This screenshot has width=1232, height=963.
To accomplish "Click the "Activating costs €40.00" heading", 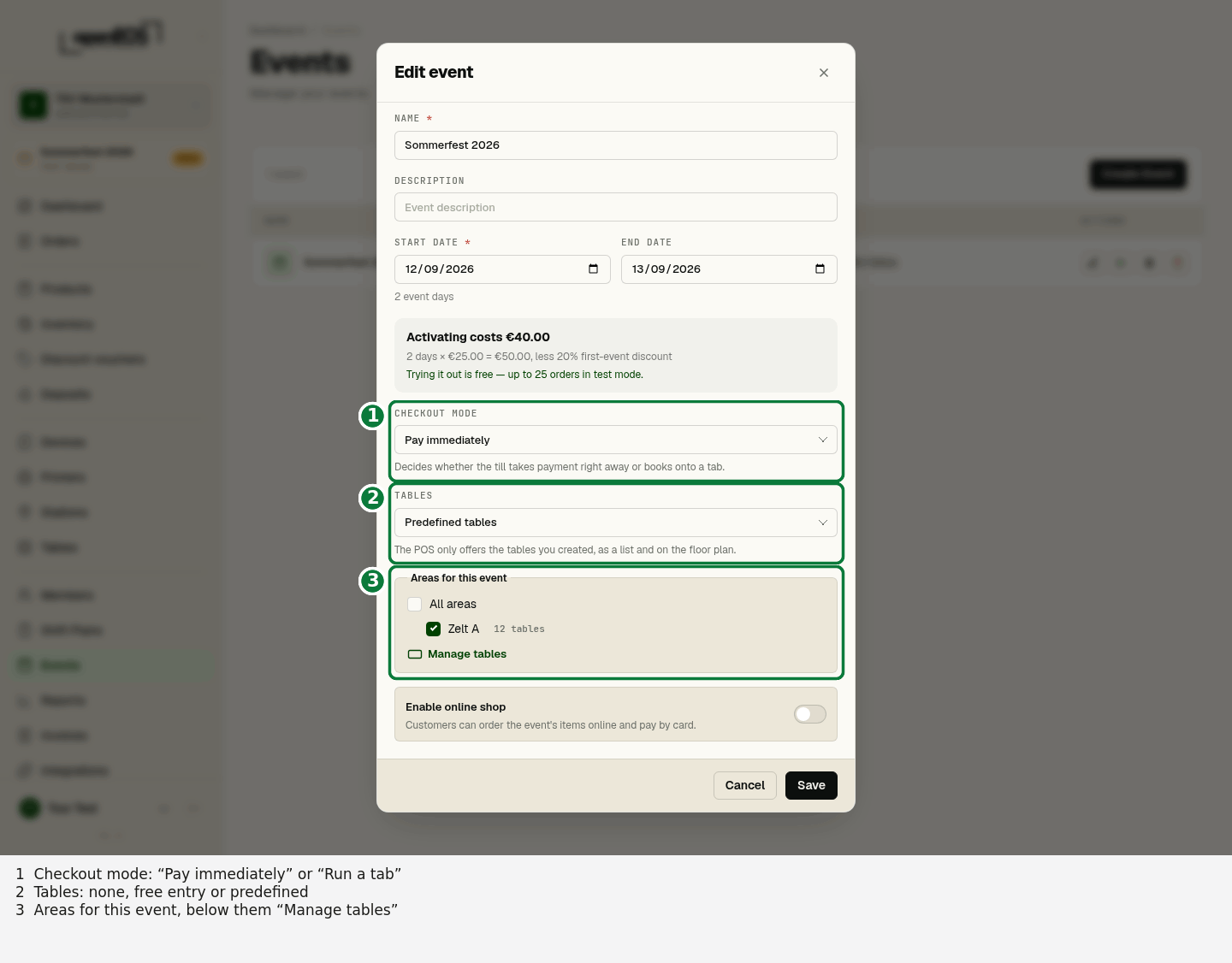I will [478, 337].
